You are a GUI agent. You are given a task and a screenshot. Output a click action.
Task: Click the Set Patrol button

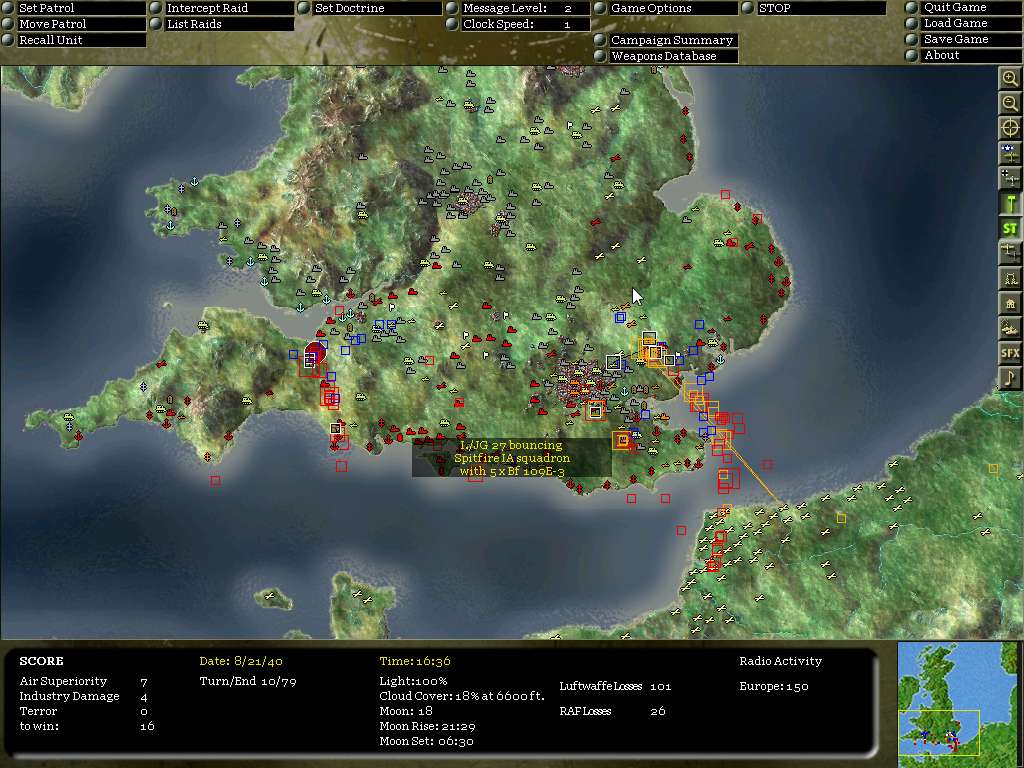pyautogui.click(x=82, y=8)
